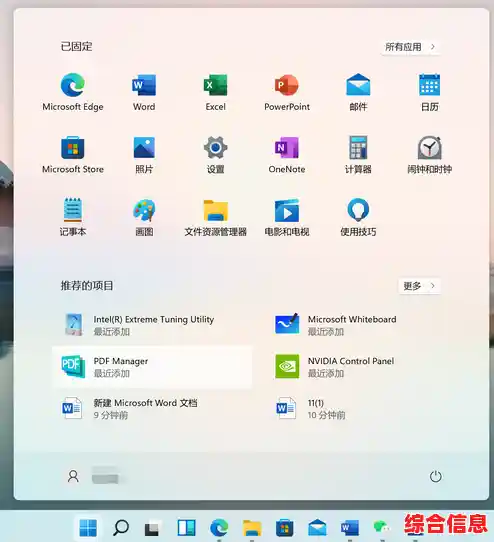Open the user account profile
Screen dimensions: 494x542
click(93, 476)
